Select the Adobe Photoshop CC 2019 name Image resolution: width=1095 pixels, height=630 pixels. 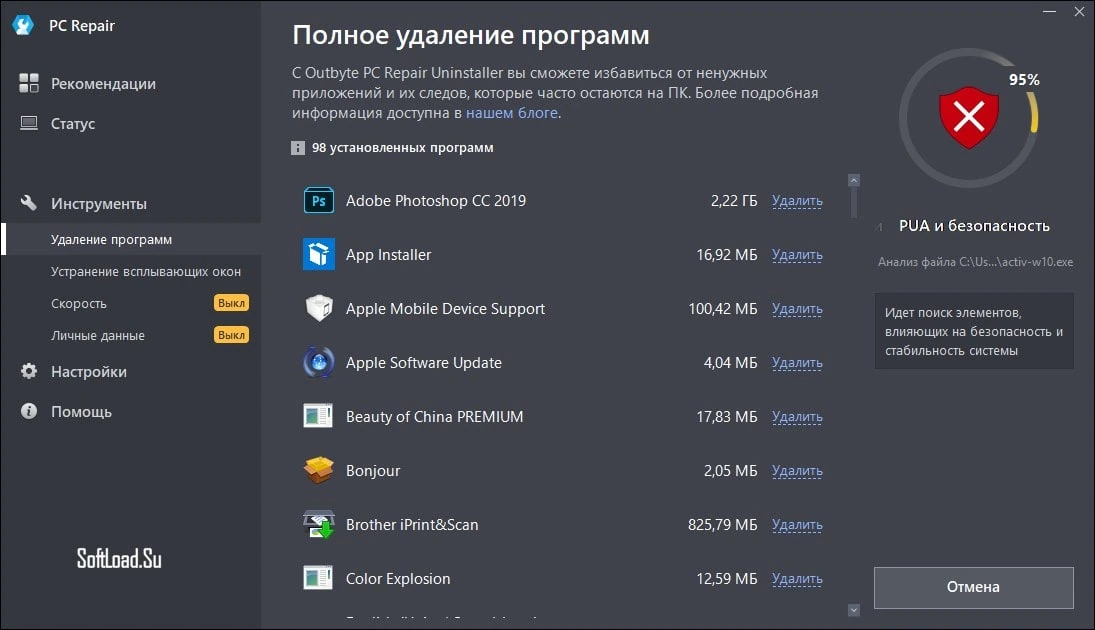436,200
